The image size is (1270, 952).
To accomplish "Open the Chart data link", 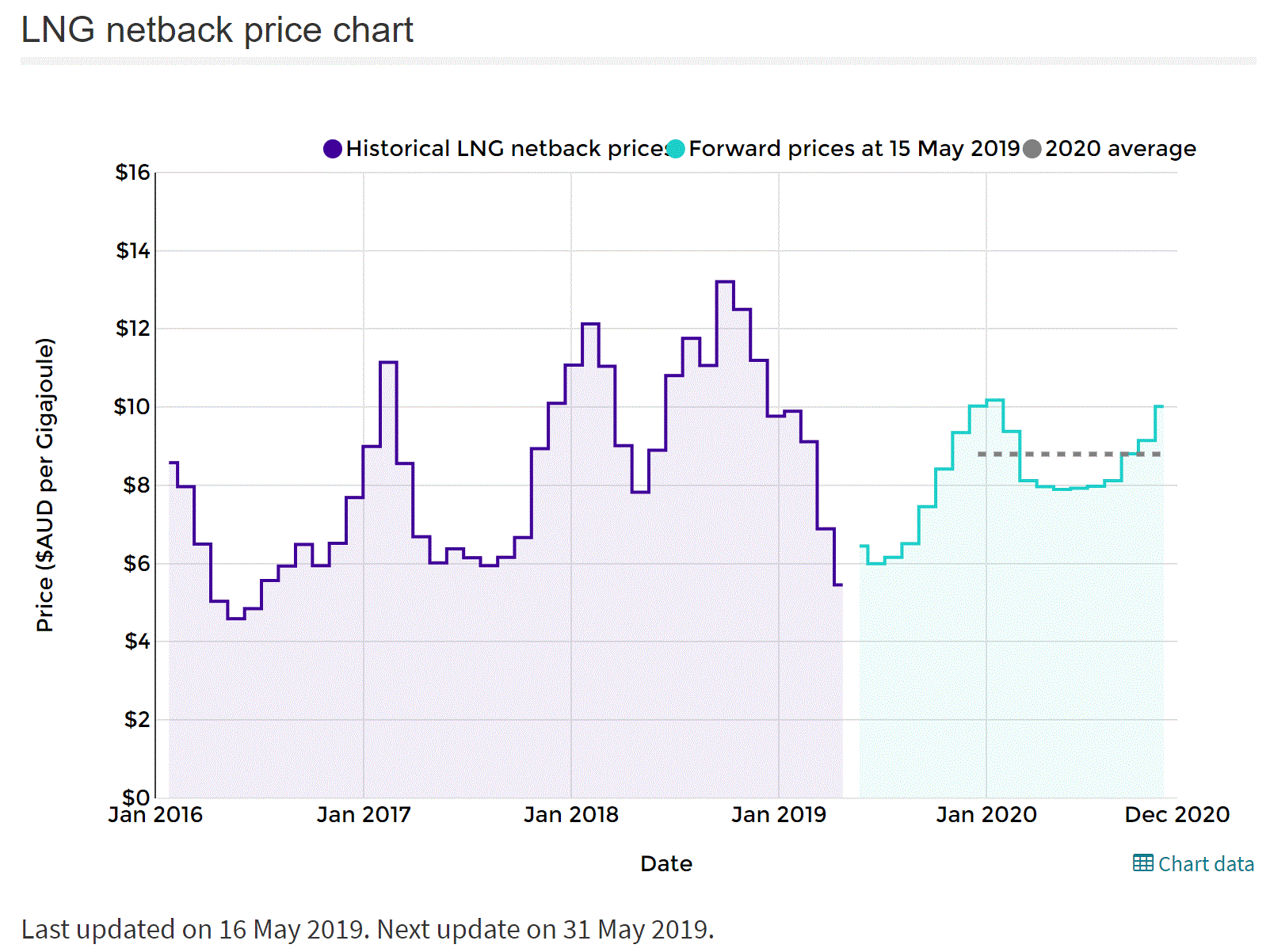I will 1205,863.
